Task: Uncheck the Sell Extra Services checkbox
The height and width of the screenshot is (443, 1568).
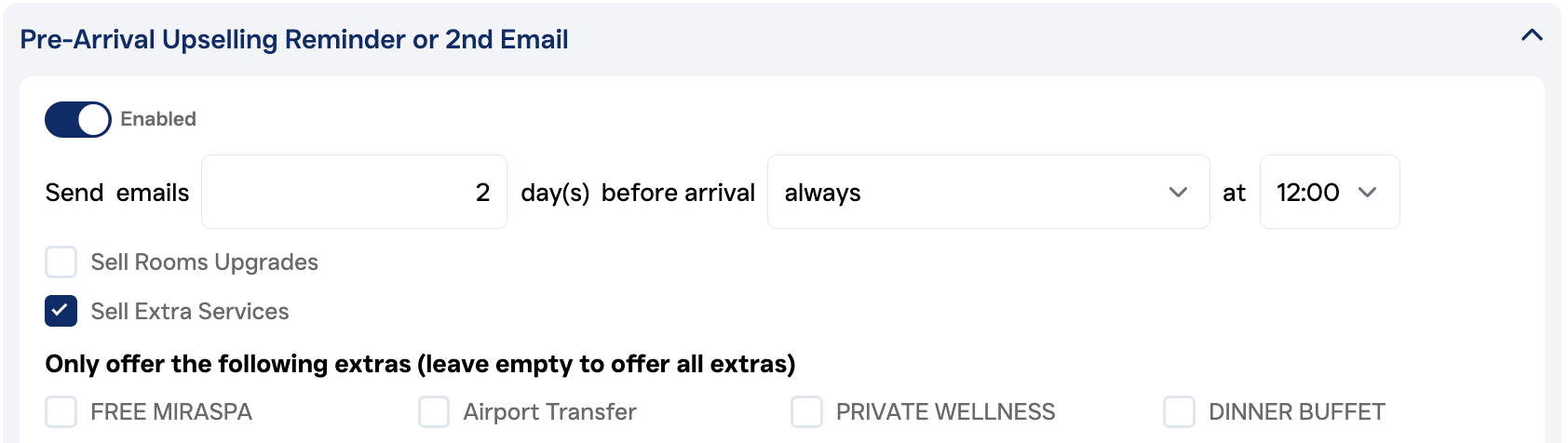Action: coord(61,311)
